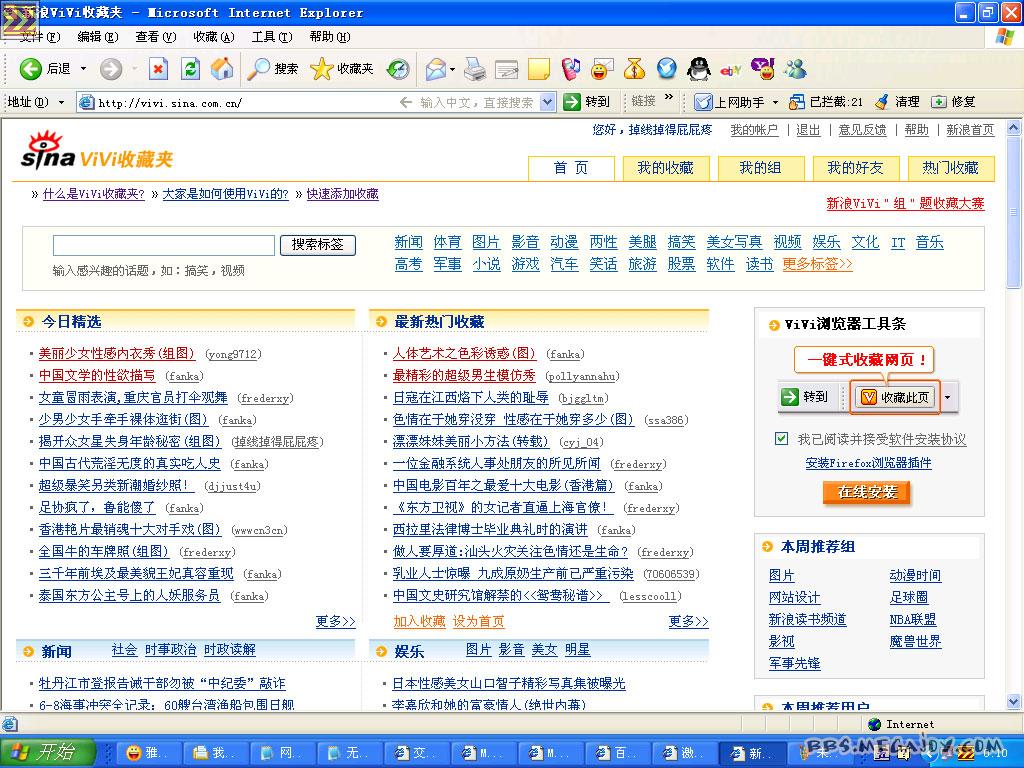Expand the 链接 links chevron
1024x768 pixels.
(x=668, y=98)
